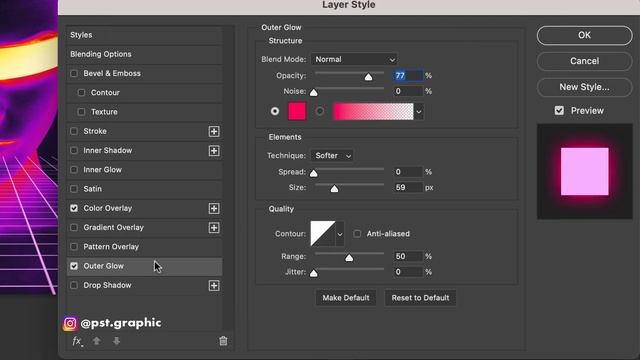Click the Cancel button
640x360 pixels.
pos(584,61)
